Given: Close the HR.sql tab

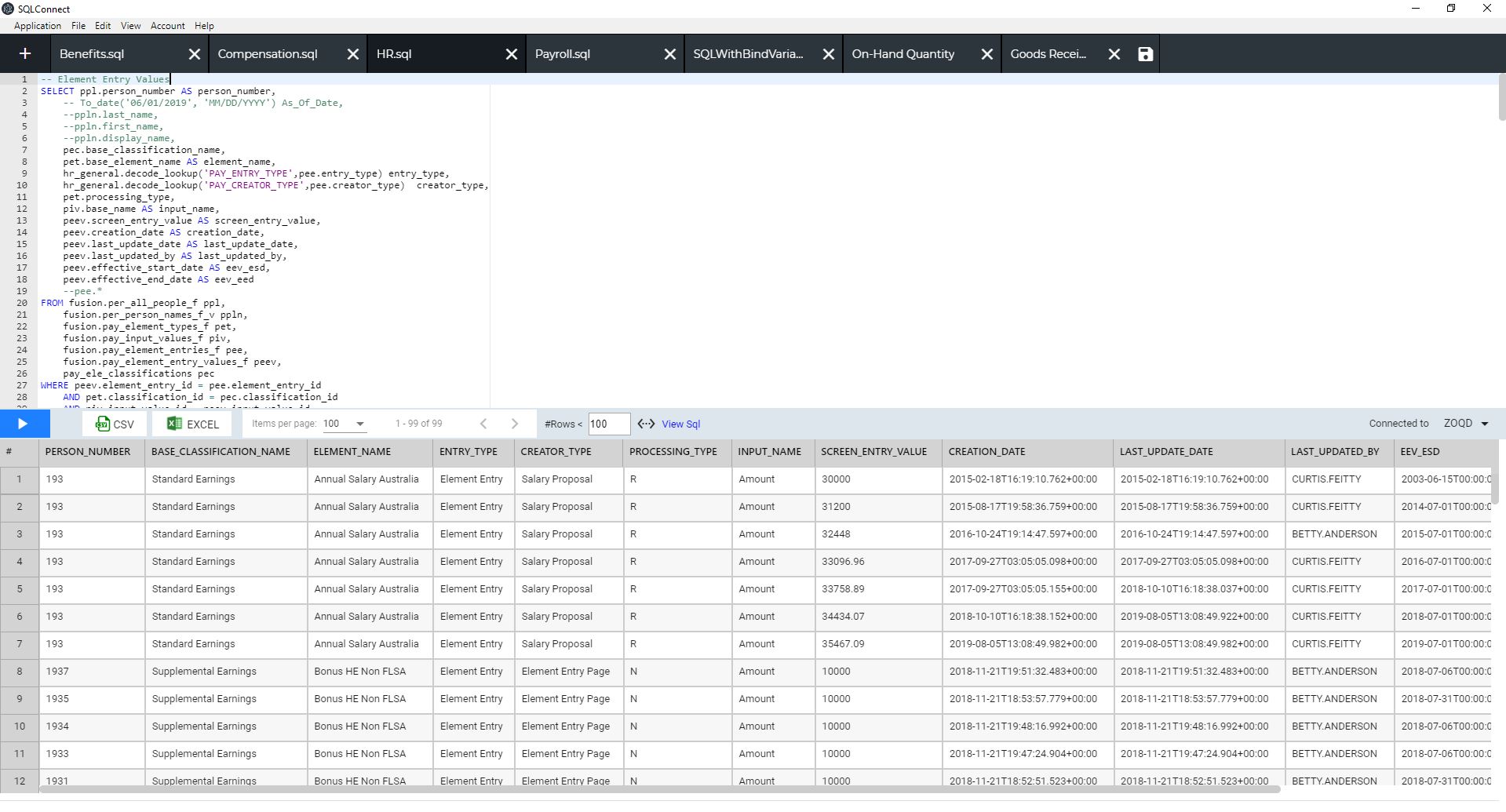Looking at the screenshot, I should pyautogui.click(x=512, y=54).
